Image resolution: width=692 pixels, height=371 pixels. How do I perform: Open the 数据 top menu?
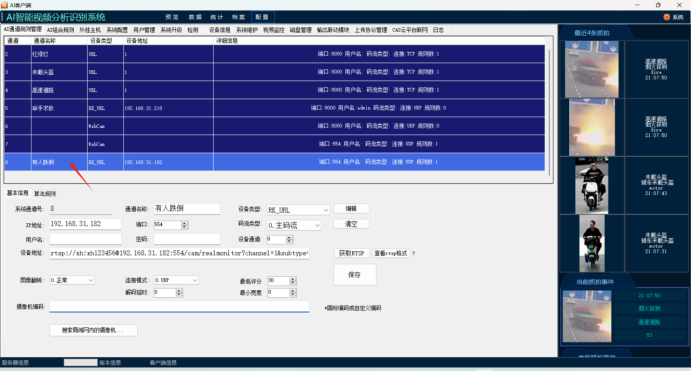[195, 17]
